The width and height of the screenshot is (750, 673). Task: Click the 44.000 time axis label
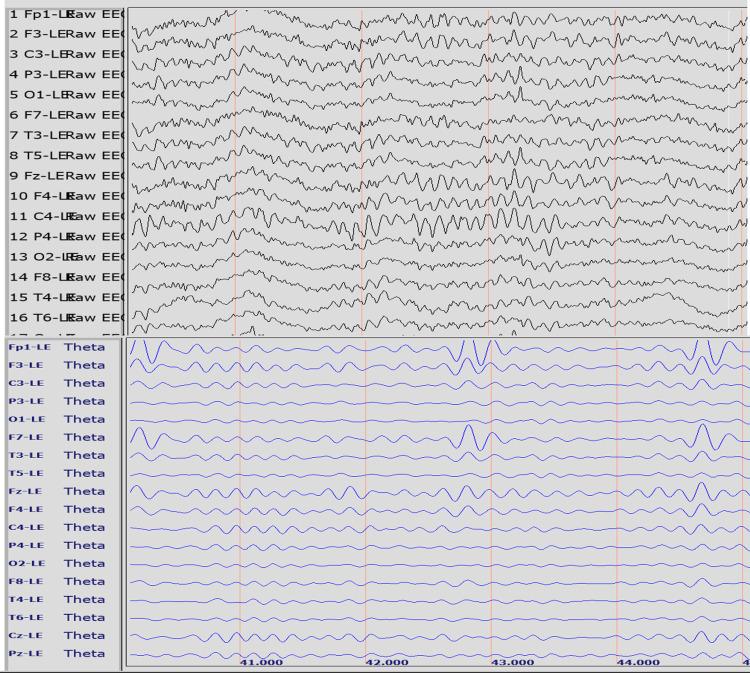(x=638, y=661)
